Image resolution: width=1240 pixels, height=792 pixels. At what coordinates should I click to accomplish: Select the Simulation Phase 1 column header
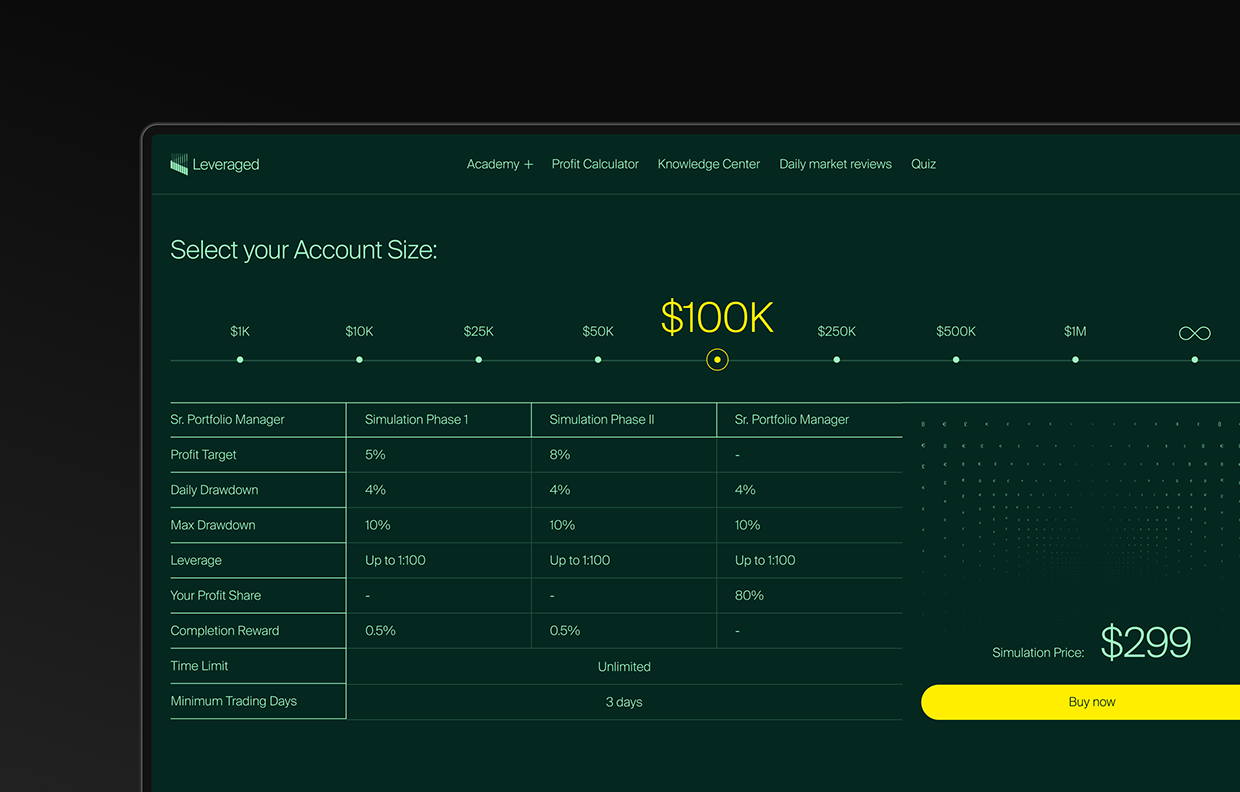pyautogui.click(x=416, y=420)
